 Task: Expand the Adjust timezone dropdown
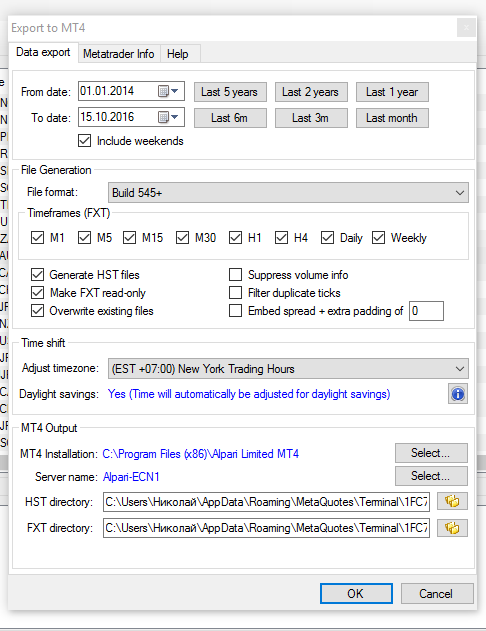pos(288,369)
